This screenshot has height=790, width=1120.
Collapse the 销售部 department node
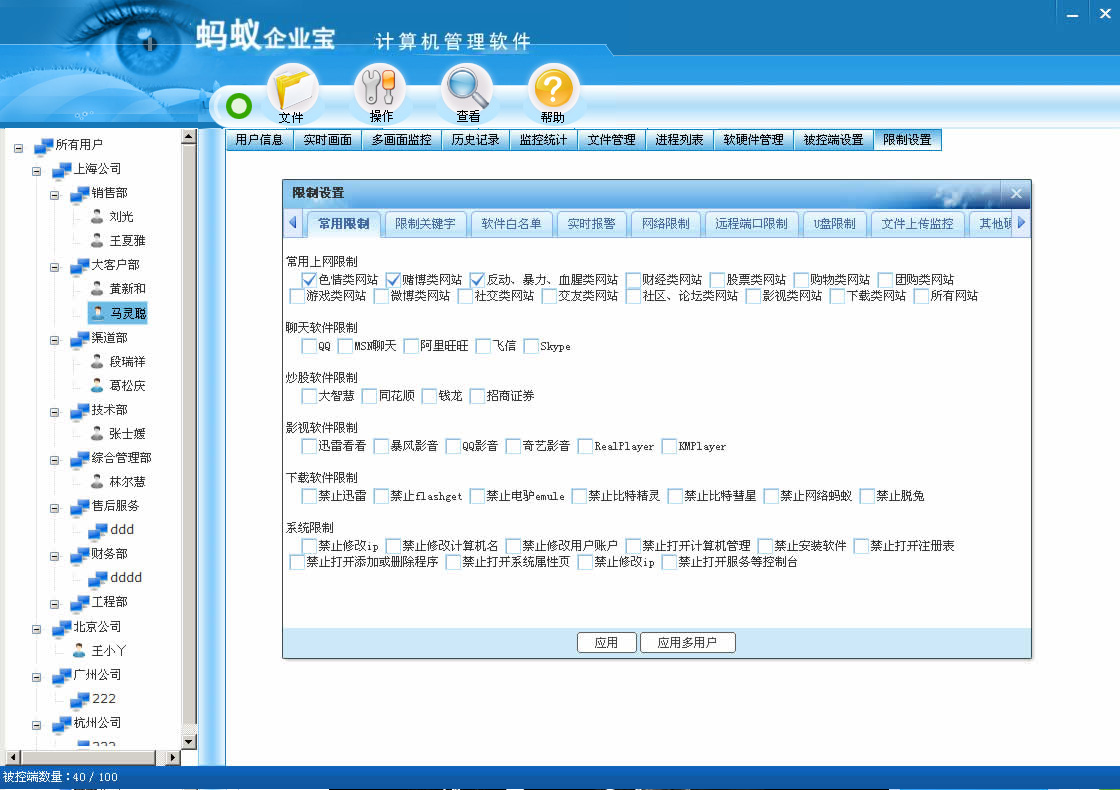pyautogui.click(x=55, y=194)
